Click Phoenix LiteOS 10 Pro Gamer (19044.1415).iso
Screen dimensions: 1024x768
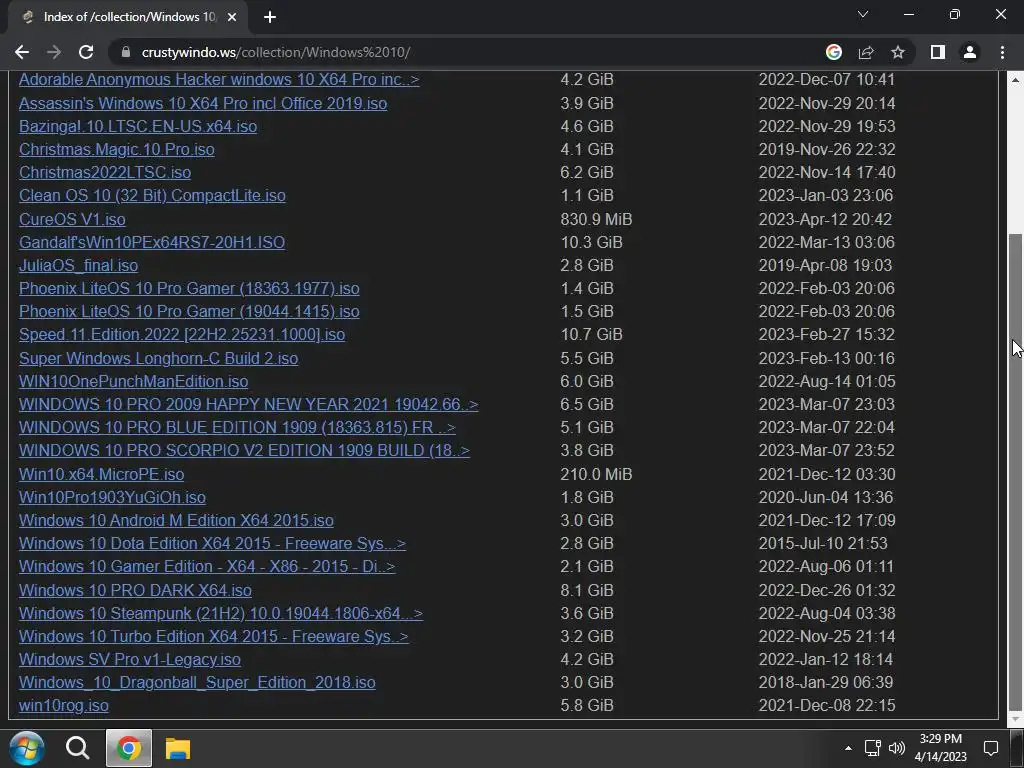[x=189, y=312]
